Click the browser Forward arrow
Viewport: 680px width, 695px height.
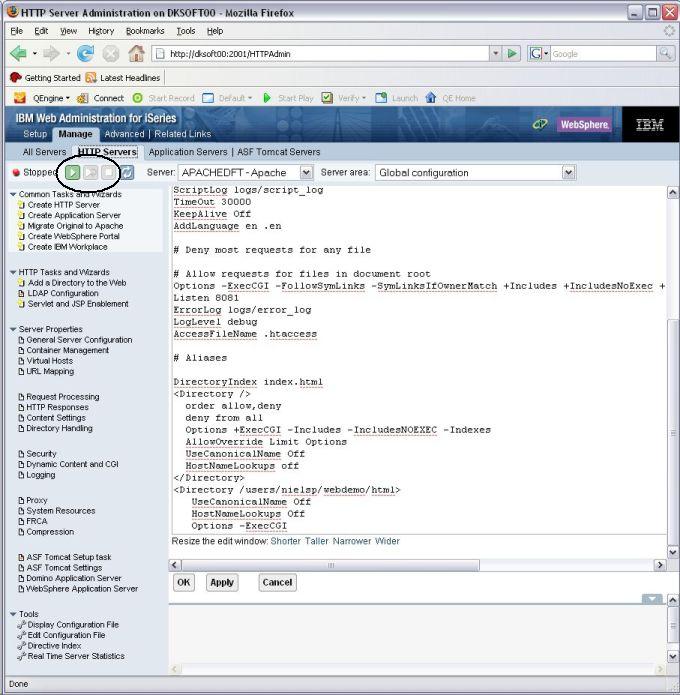point(51,54)
